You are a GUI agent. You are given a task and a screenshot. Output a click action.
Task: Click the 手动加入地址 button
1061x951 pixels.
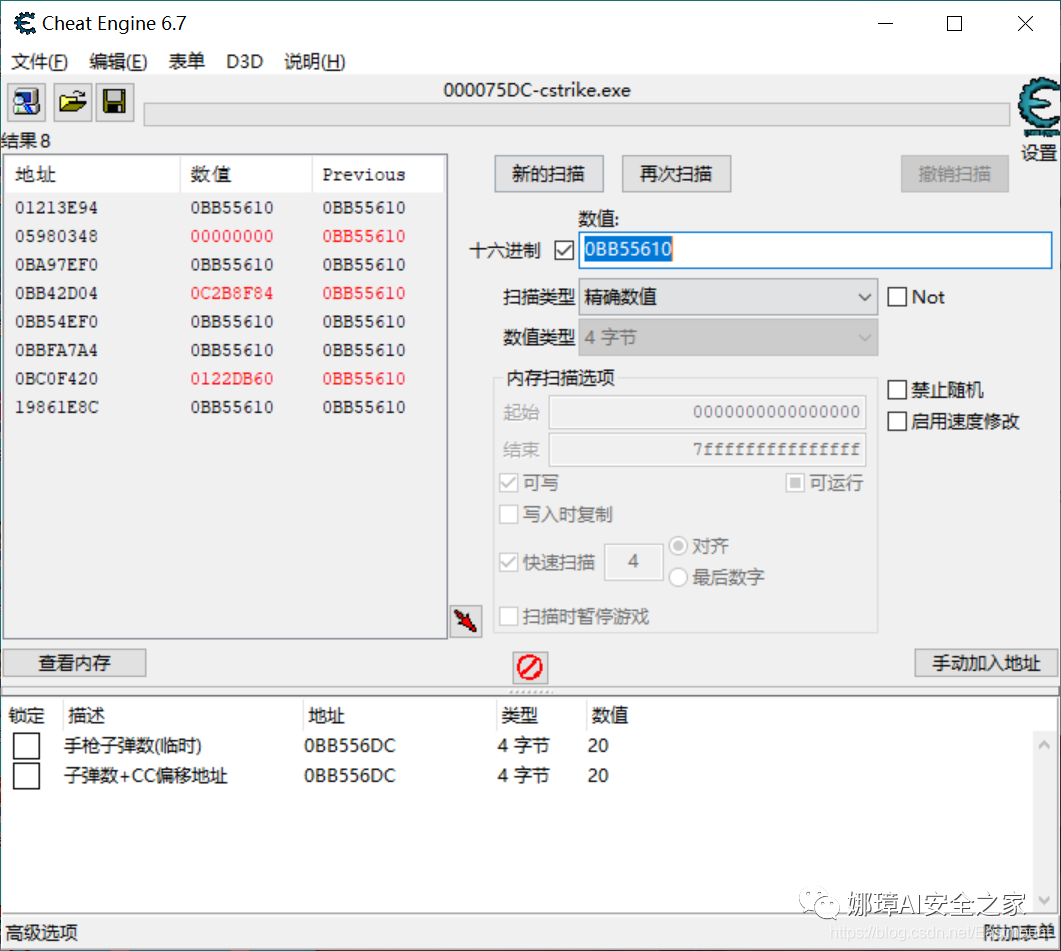click(986, 663)
